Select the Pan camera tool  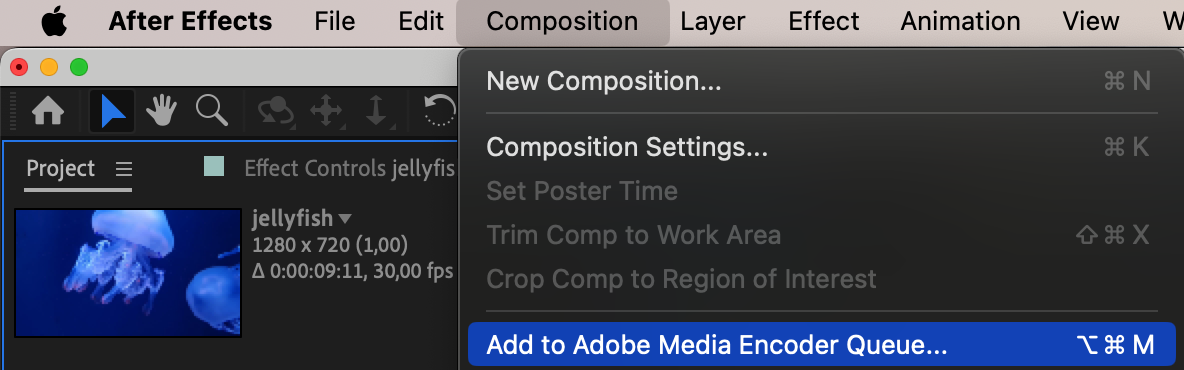coord(326,112)
